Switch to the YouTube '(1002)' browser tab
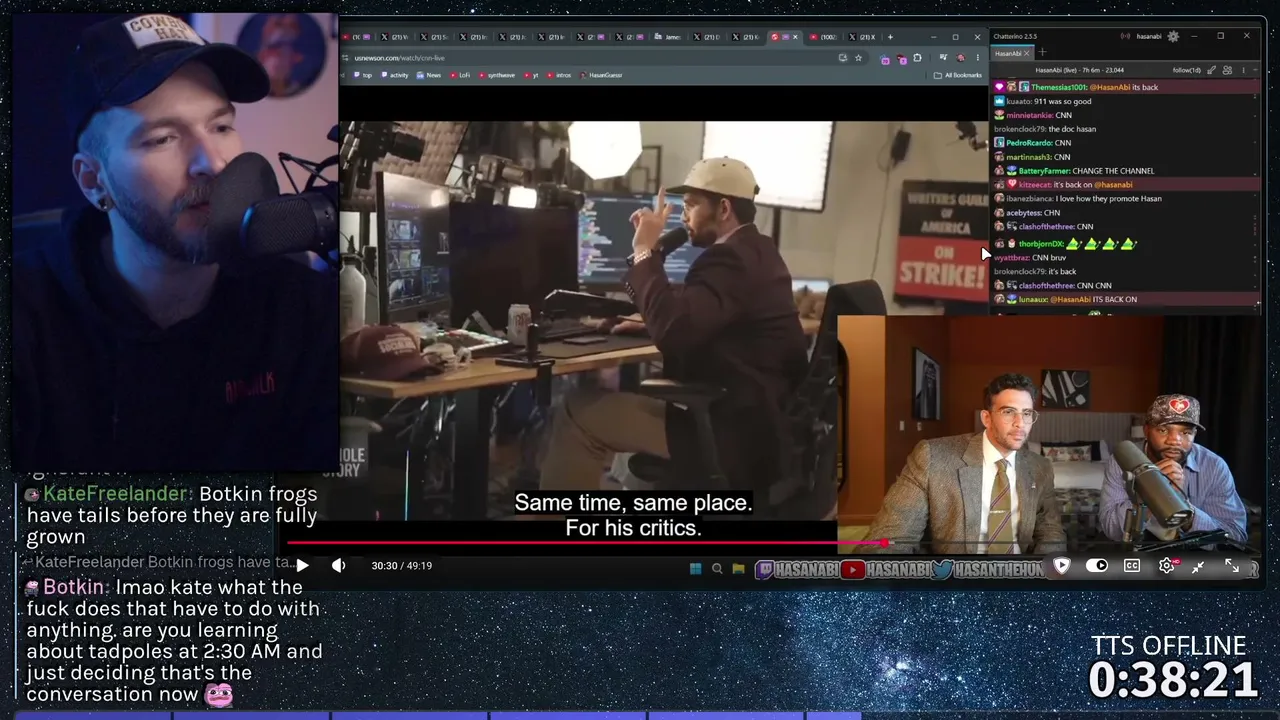This screenshot has width=1280, height=720. pos(824,37)
